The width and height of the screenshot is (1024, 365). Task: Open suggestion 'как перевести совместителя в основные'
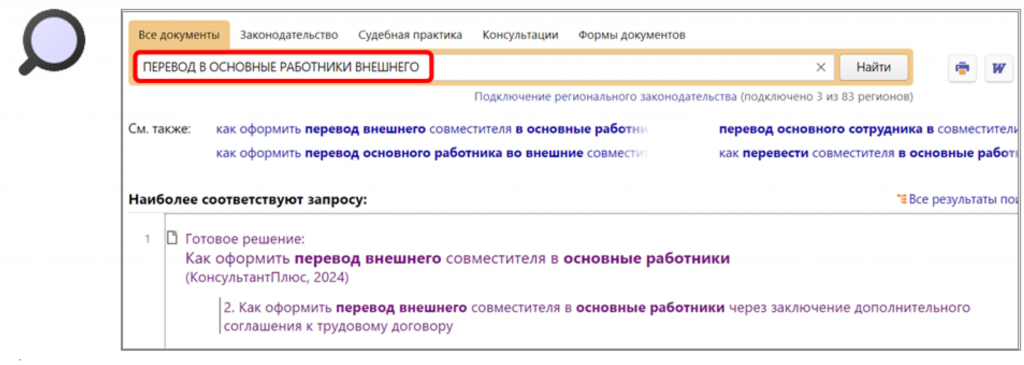tap(869, 153)
